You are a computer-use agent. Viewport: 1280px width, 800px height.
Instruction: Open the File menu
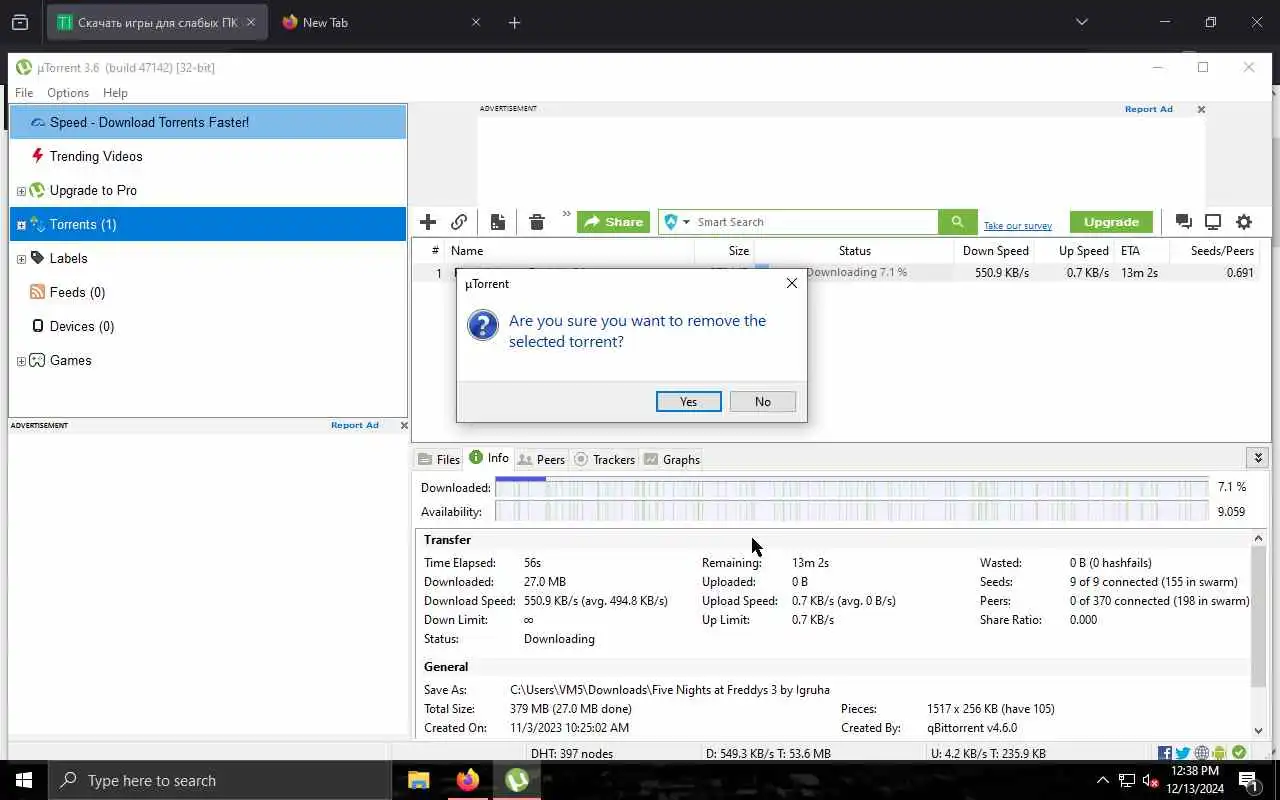(x=24, y=93)
